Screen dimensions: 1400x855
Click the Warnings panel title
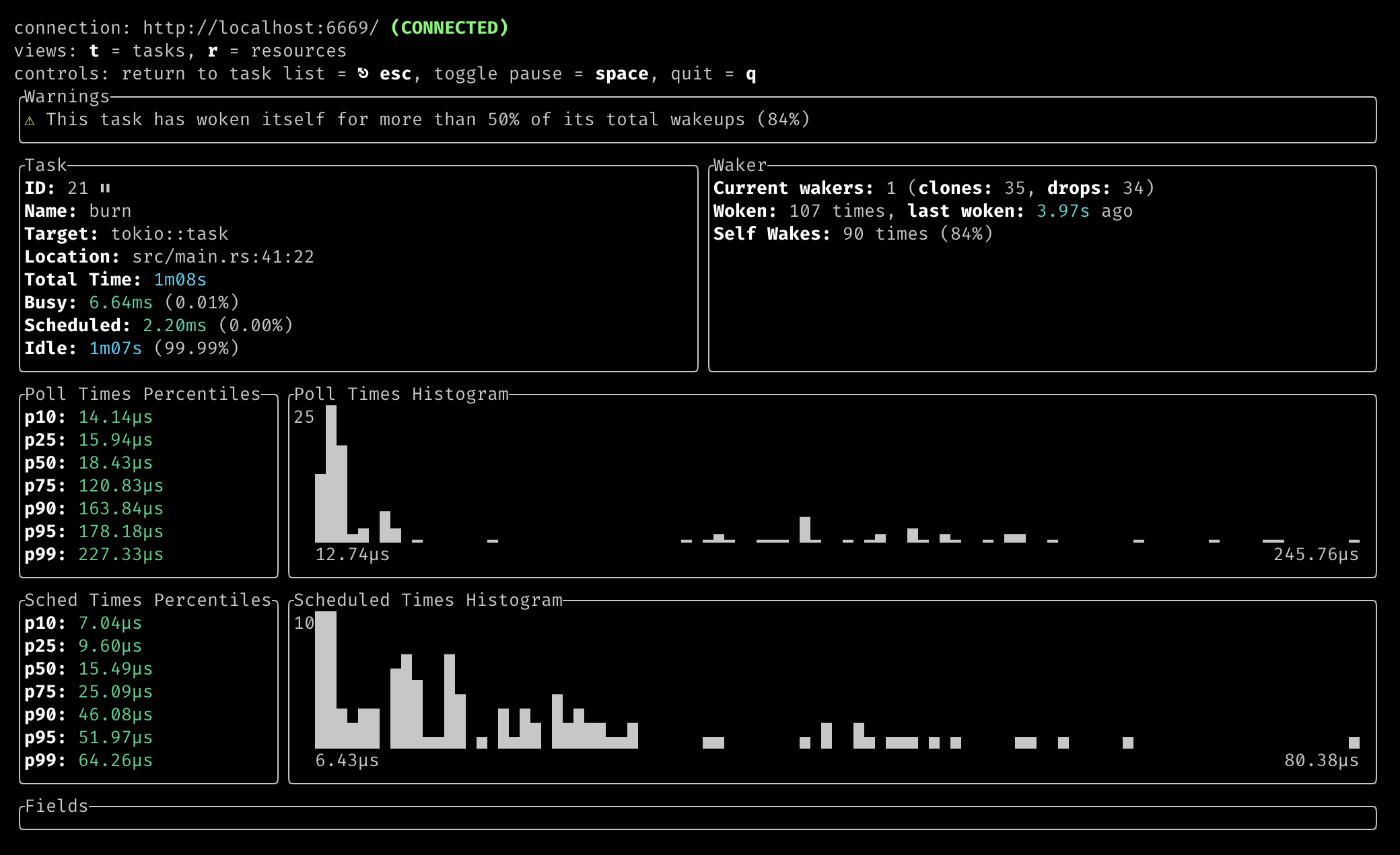(x=67, y=97)
